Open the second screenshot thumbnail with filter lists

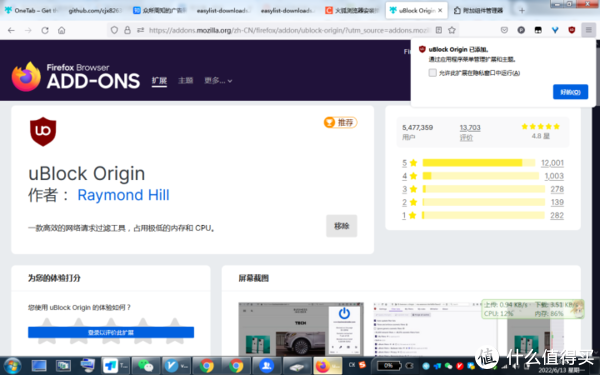coord(435,329)
